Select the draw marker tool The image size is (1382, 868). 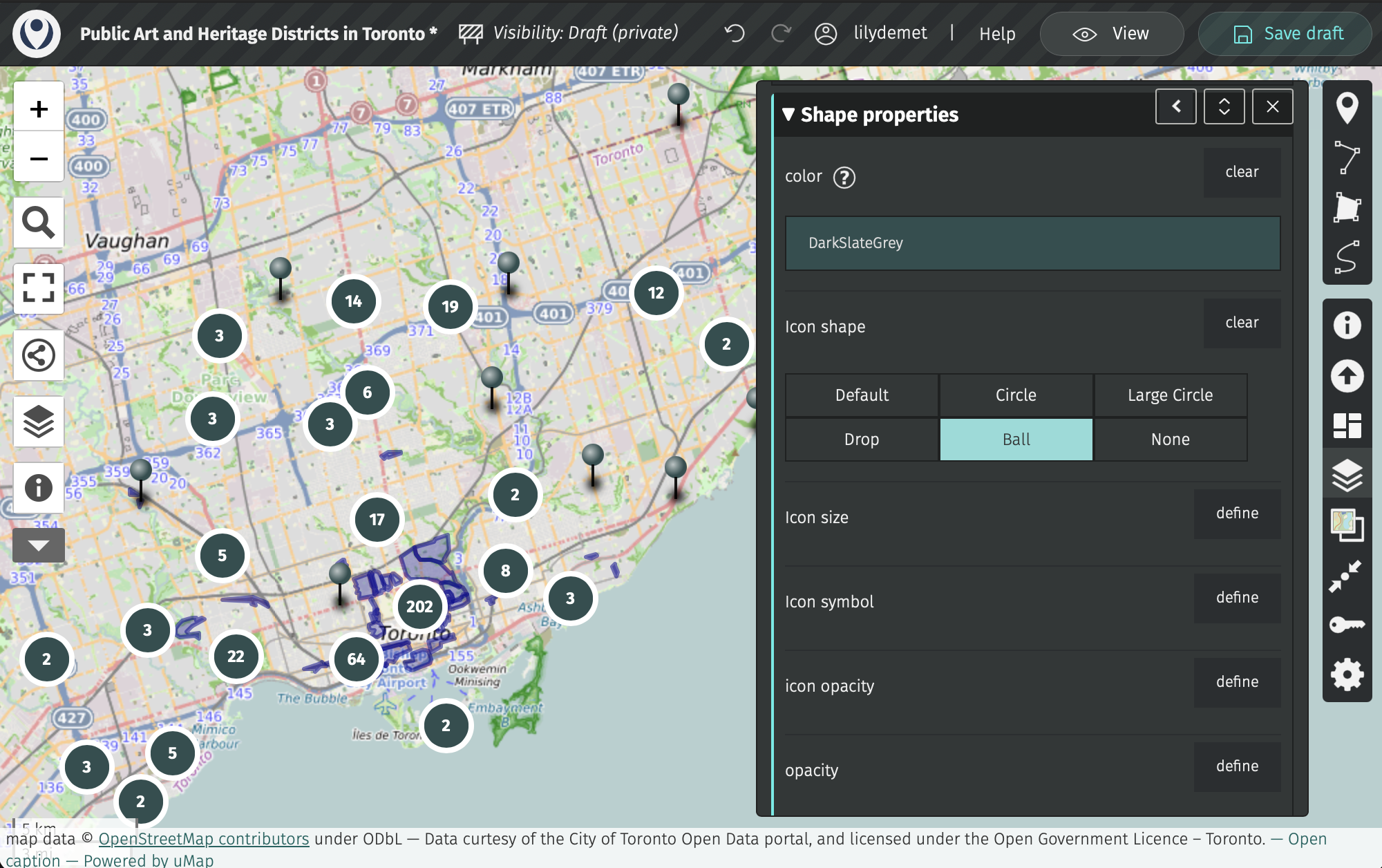tap(1347, 108)
